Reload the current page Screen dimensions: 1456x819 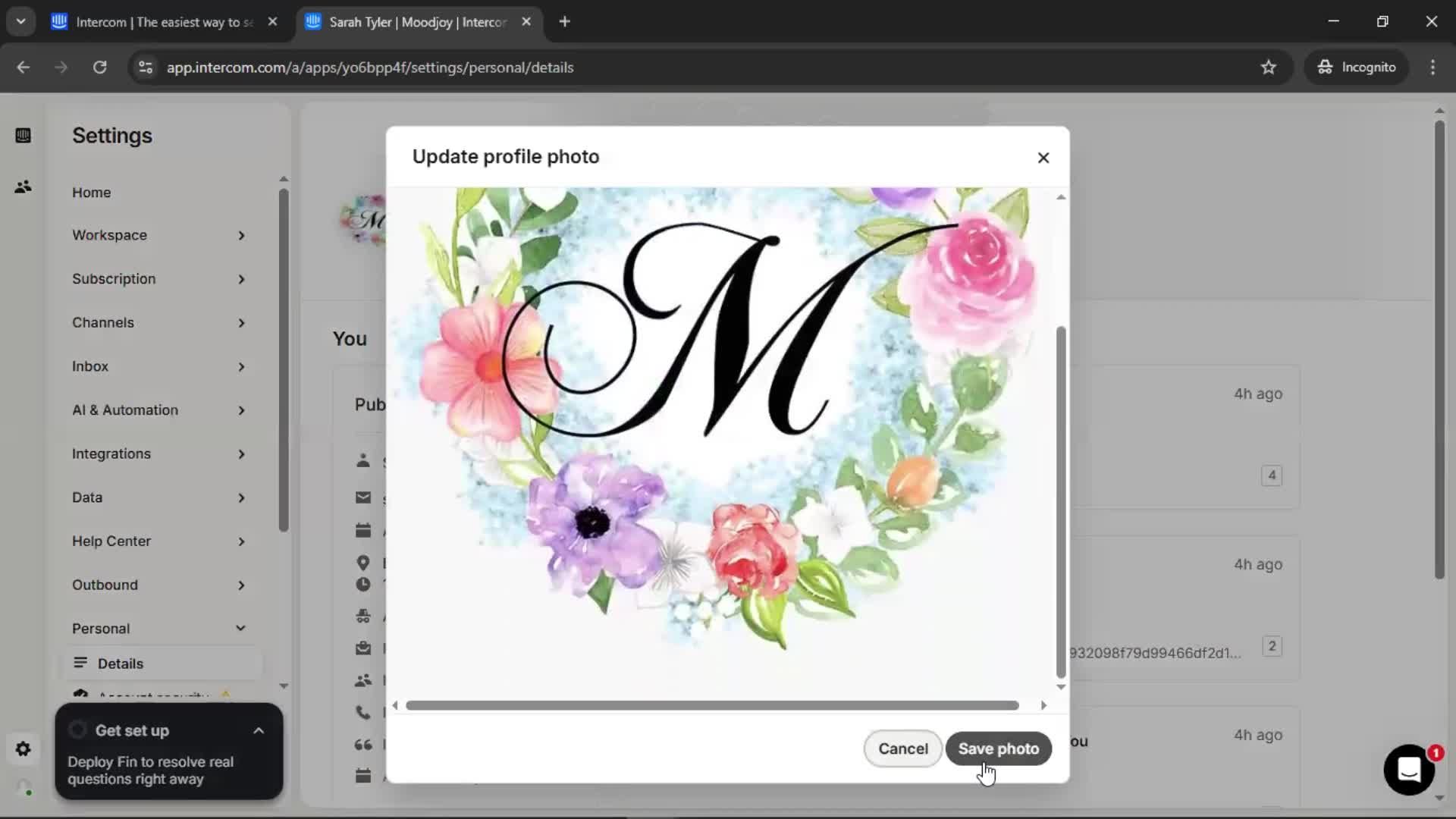99,67
